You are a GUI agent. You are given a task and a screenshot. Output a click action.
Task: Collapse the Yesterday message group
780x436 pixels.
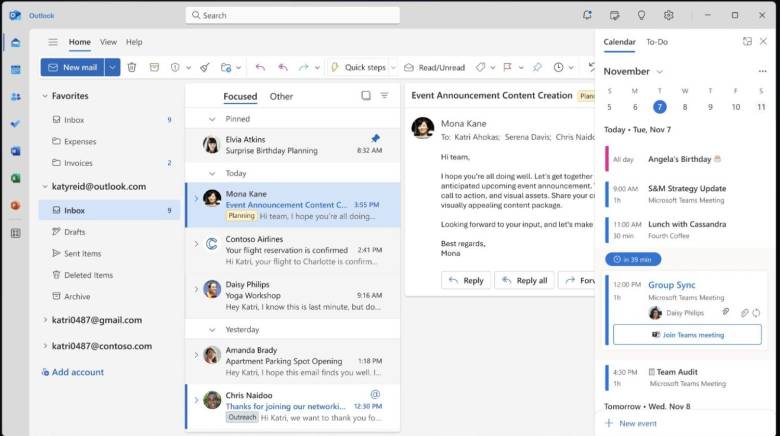coord(212,329)
